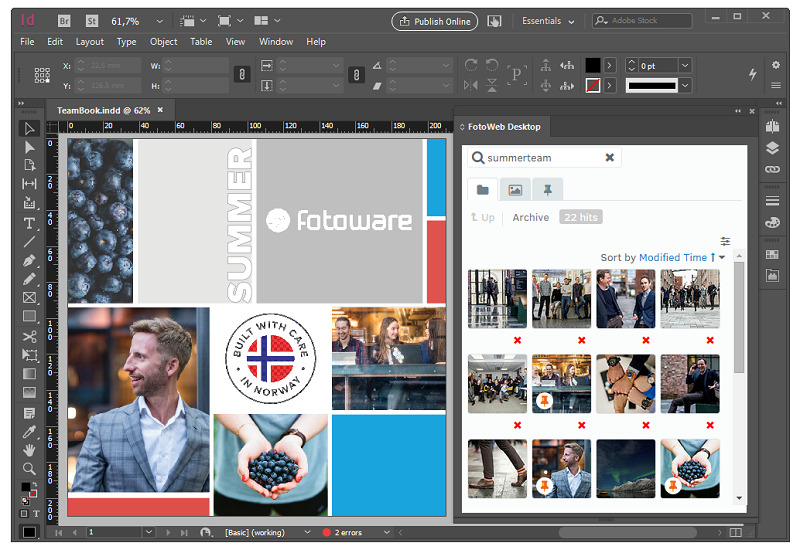
Task: Open the stroke weight dropdown
Action: (x=685, y=65)
